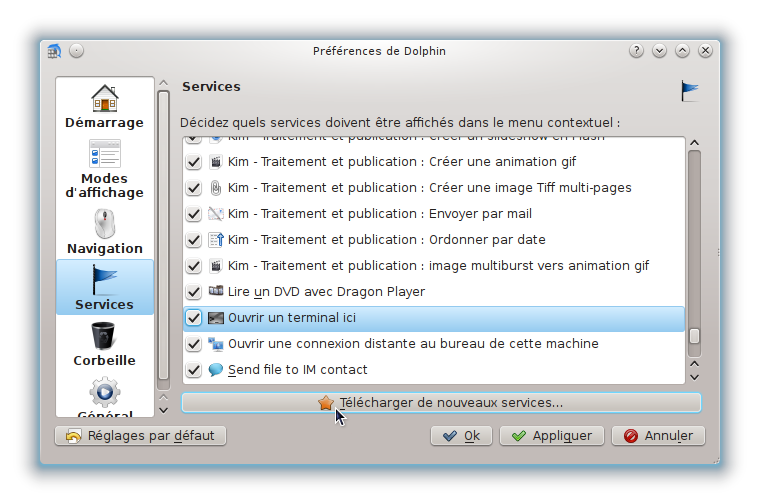This screenshot has width=760, height=504.
Task: Toggle image multiburst vers animation gif checkbox
Action: (193, 266)
